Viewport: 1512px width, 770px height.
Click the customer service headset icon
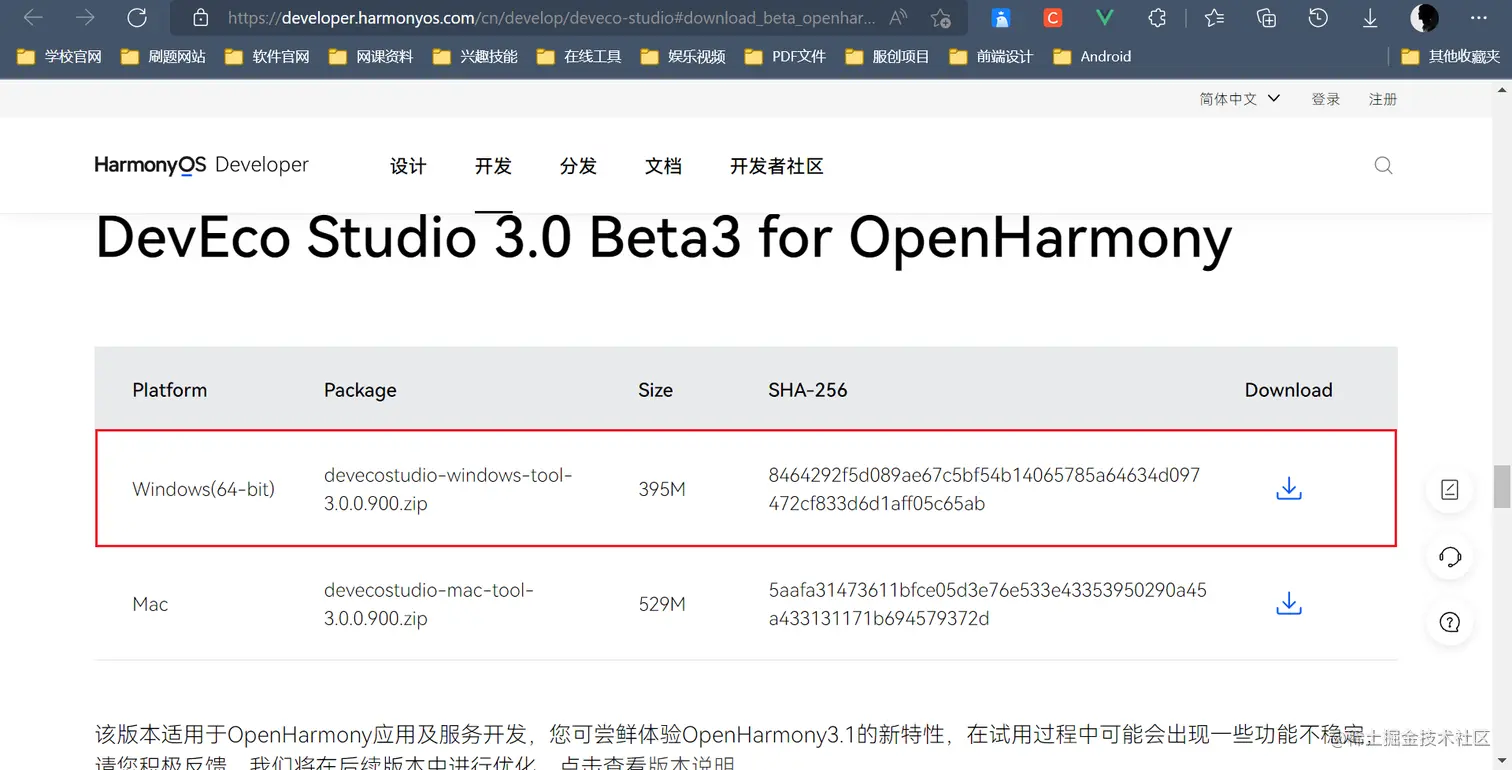point(1450,556)
